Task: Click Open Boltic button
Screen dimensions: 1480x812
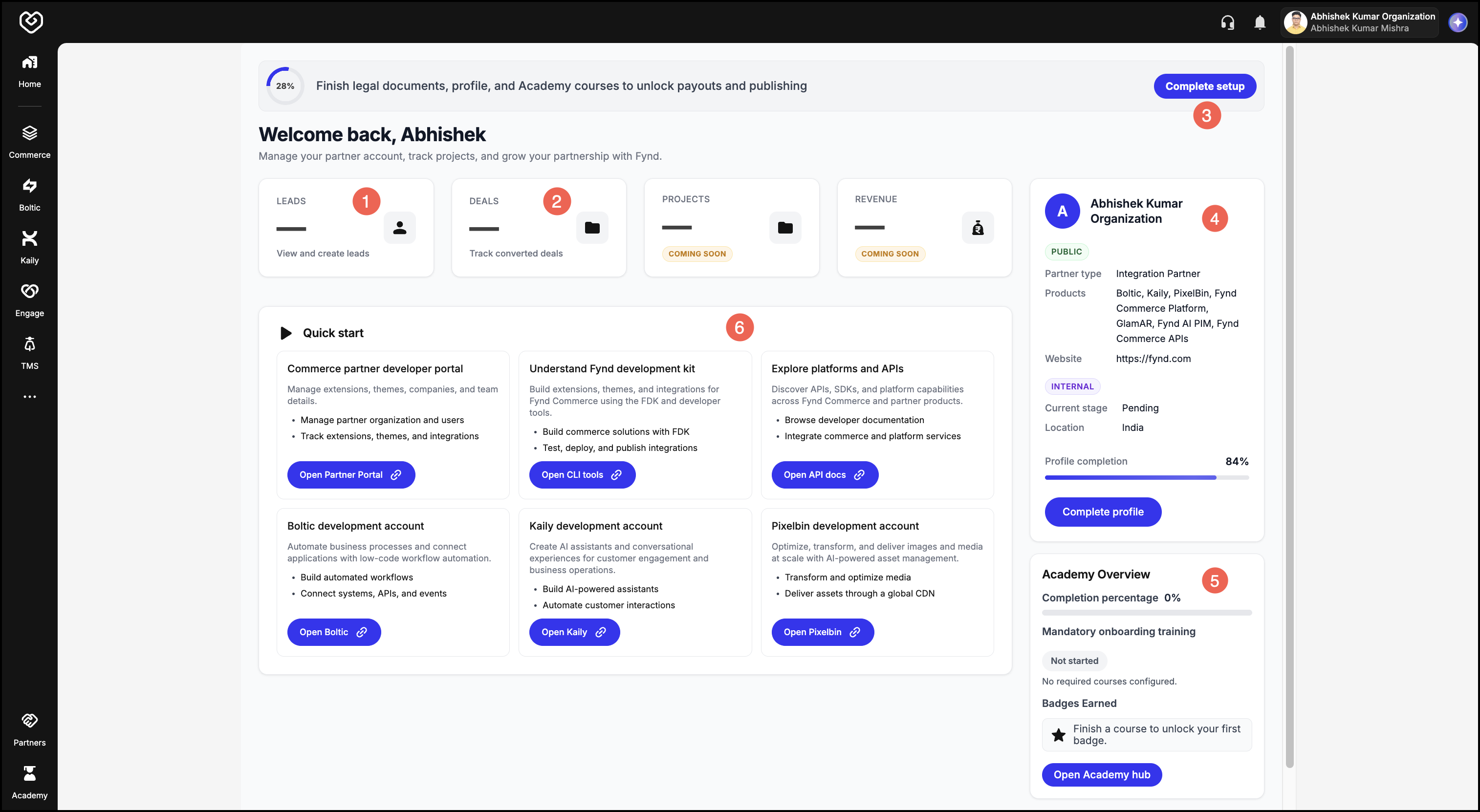Action: tap(334, 632)
